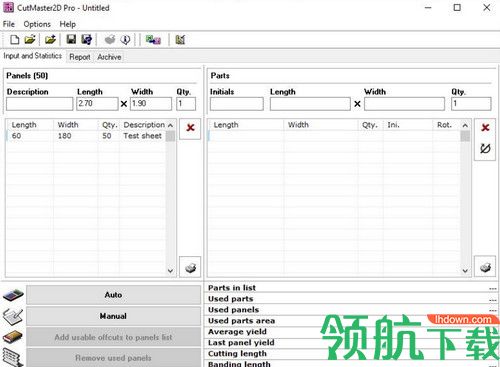Viewport: 500px width, 367px height.
Task: Click Add usable offcuts to panels list
Action: click(x=113, y=337)
